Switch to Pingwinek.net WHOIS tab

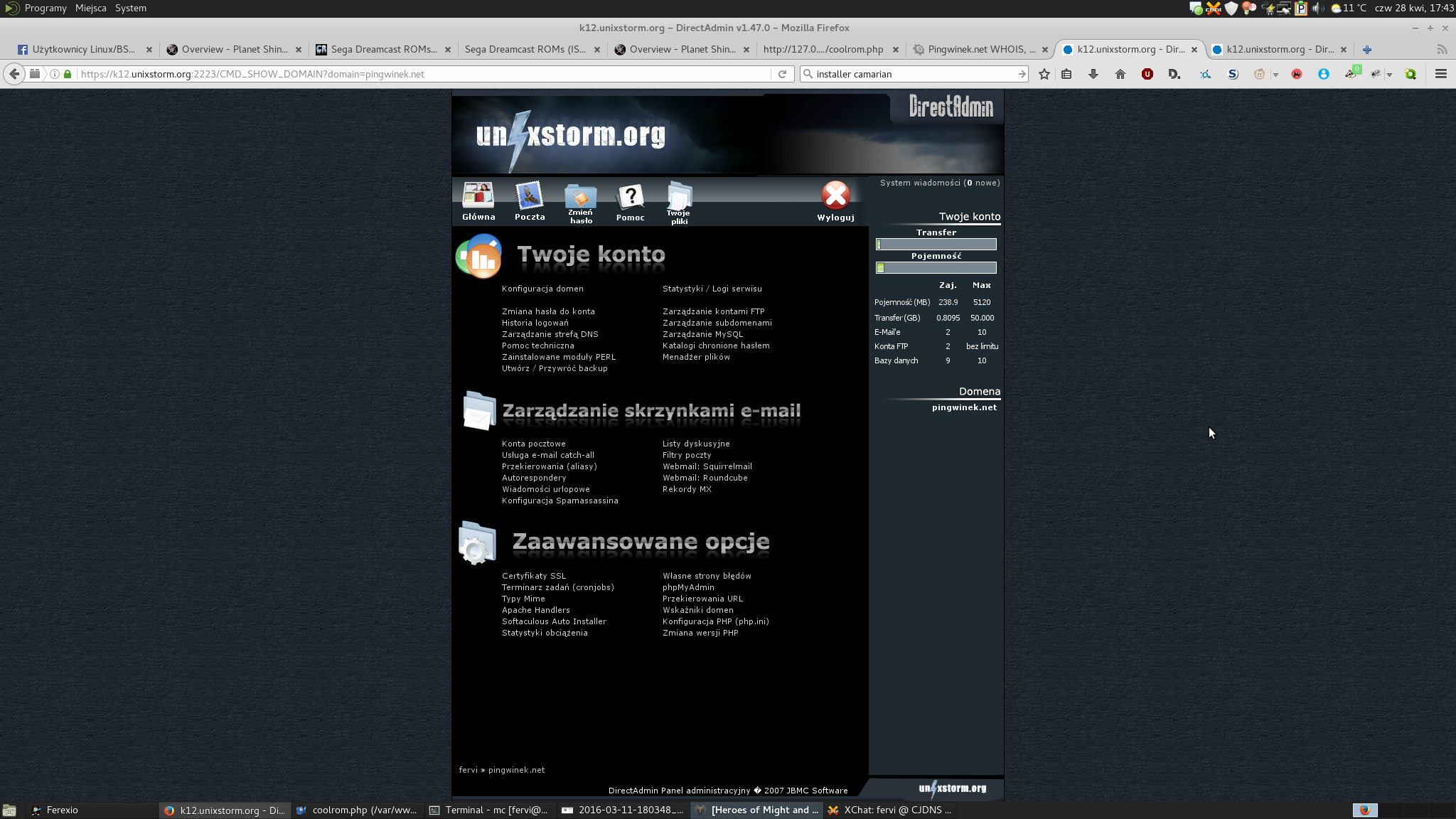pos(980,49)
